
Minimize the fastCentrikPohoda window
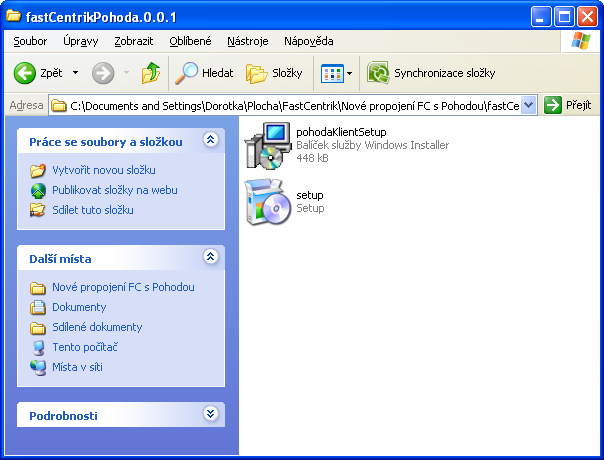[x=540, y=17]
